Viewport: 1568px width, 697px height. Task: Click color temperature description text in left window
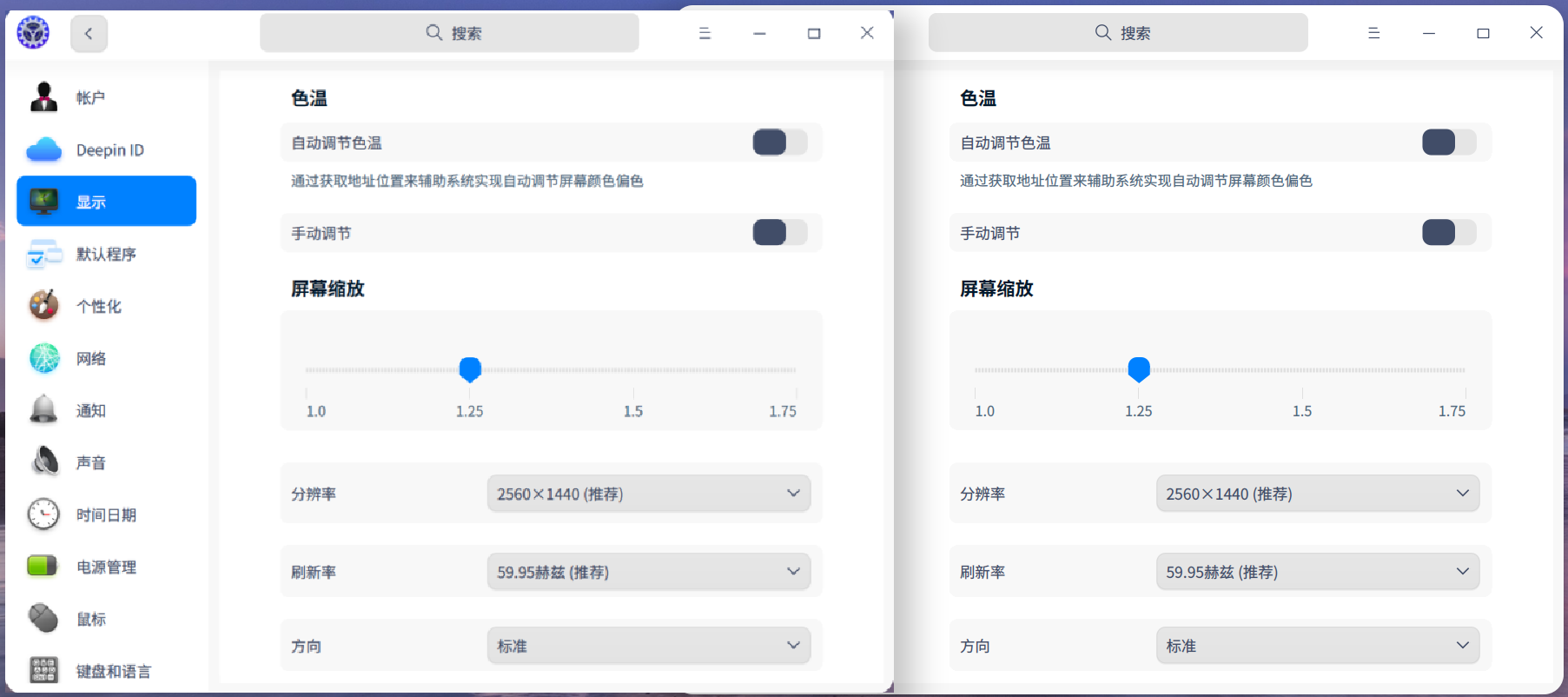tap(467, 181)
